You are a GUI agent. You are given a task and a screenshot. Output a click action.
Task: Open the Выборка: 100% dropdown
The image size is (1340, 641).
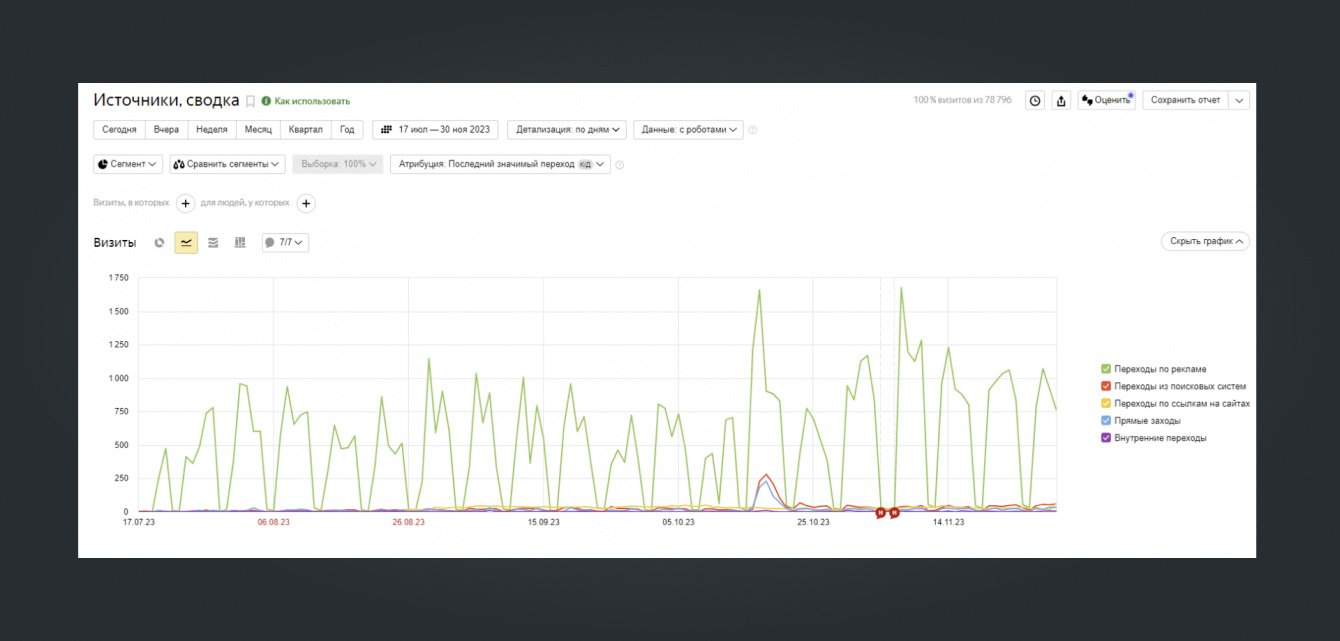click(x=337, y=164)
